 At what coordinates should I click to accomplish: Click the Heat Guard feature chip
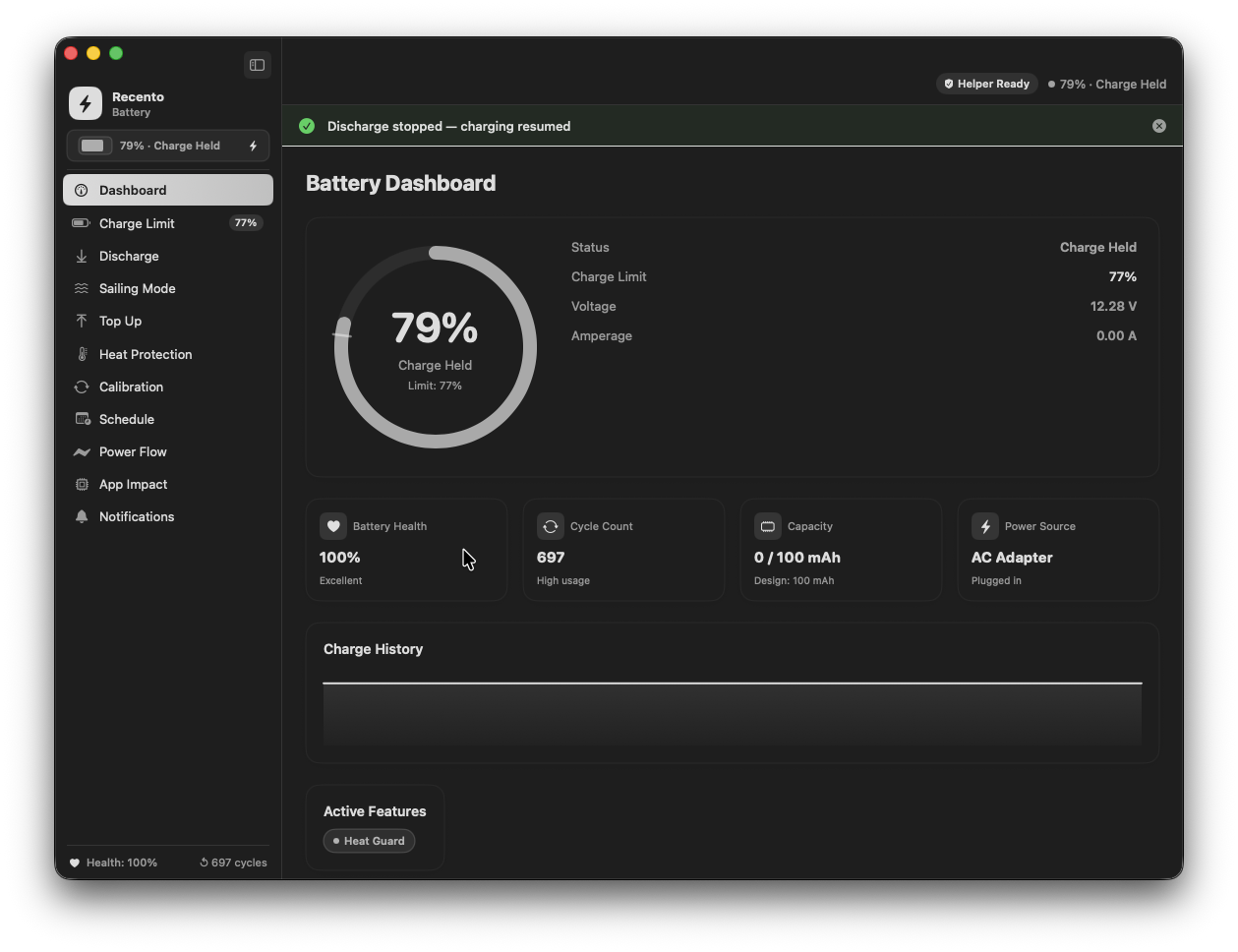(x=369, y=841)
